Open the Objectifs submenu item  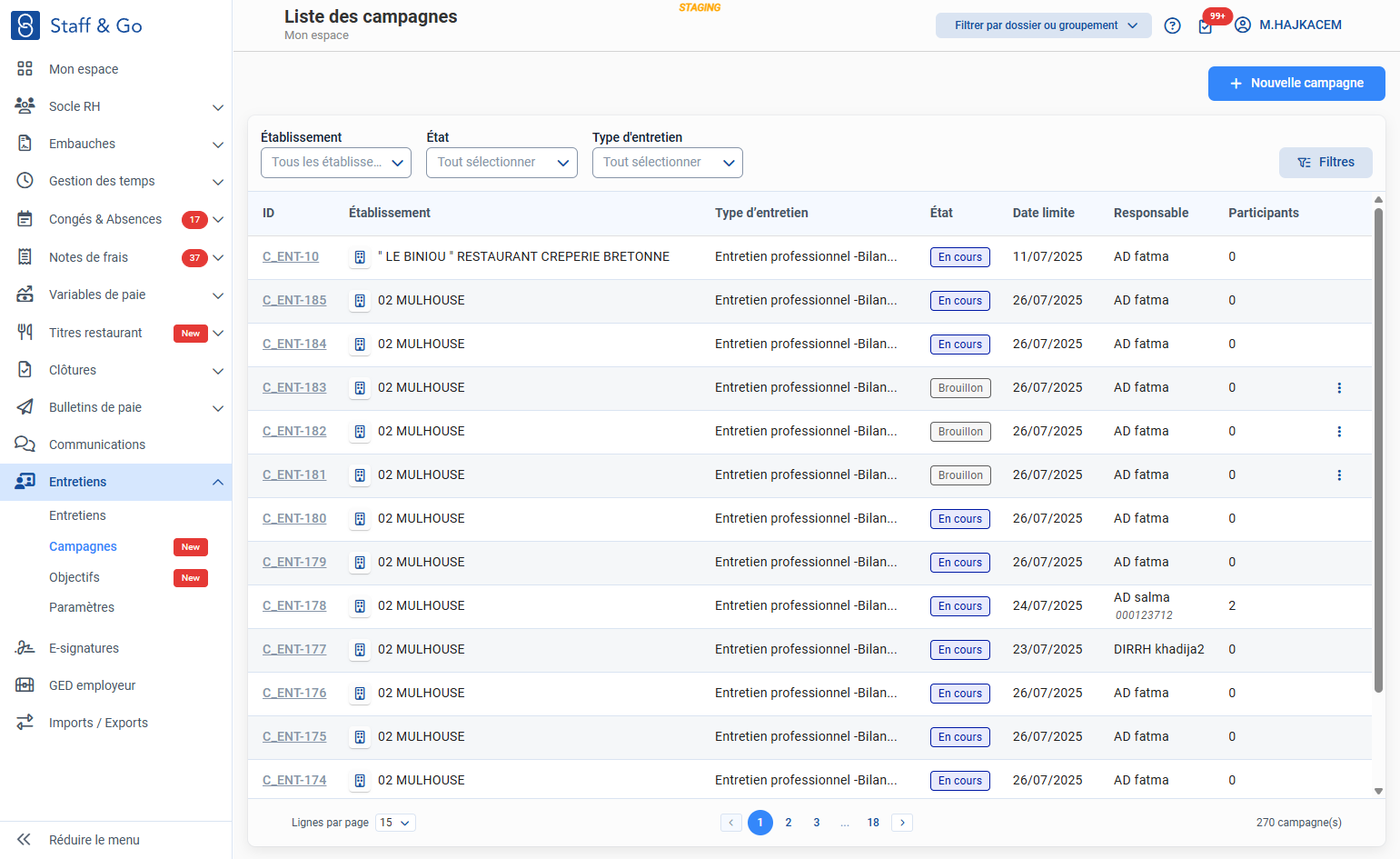click(x=74, y=577)
